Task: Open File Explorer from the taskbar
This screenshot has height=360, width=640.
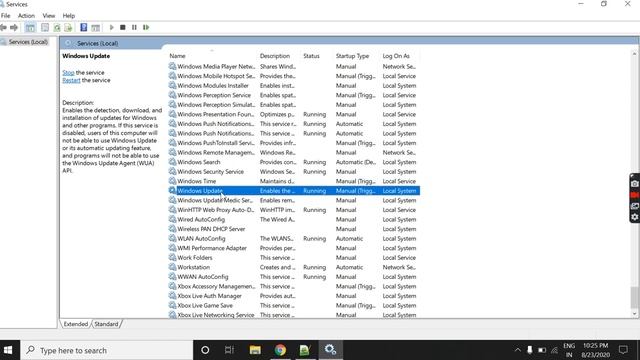Action: tap(255, 350)
